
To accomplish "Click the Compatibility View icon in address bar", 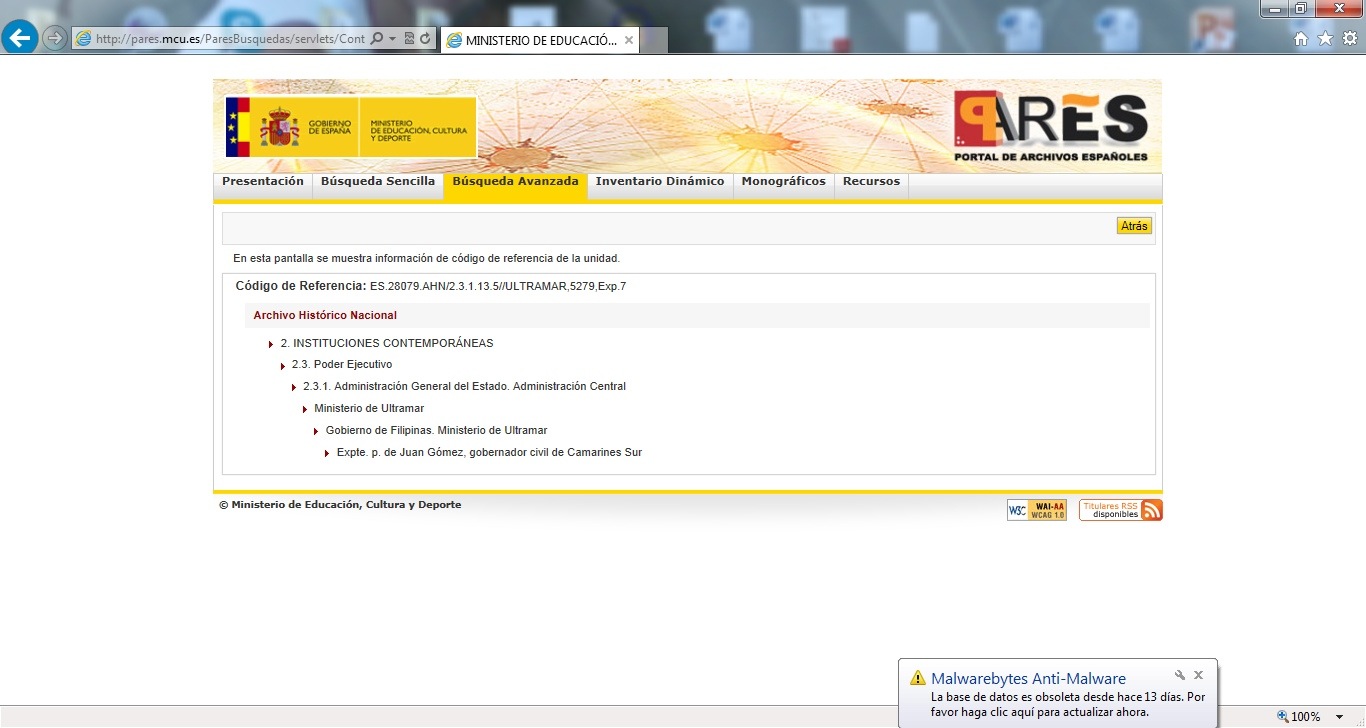I will point(409,39).
